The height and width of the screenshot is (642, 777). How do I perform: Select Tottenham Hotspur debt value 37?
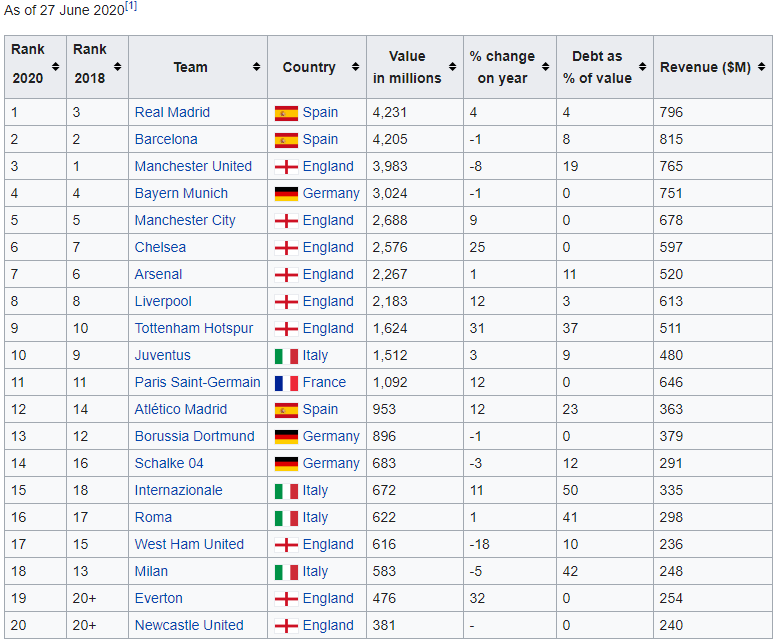tap(570, 328)
